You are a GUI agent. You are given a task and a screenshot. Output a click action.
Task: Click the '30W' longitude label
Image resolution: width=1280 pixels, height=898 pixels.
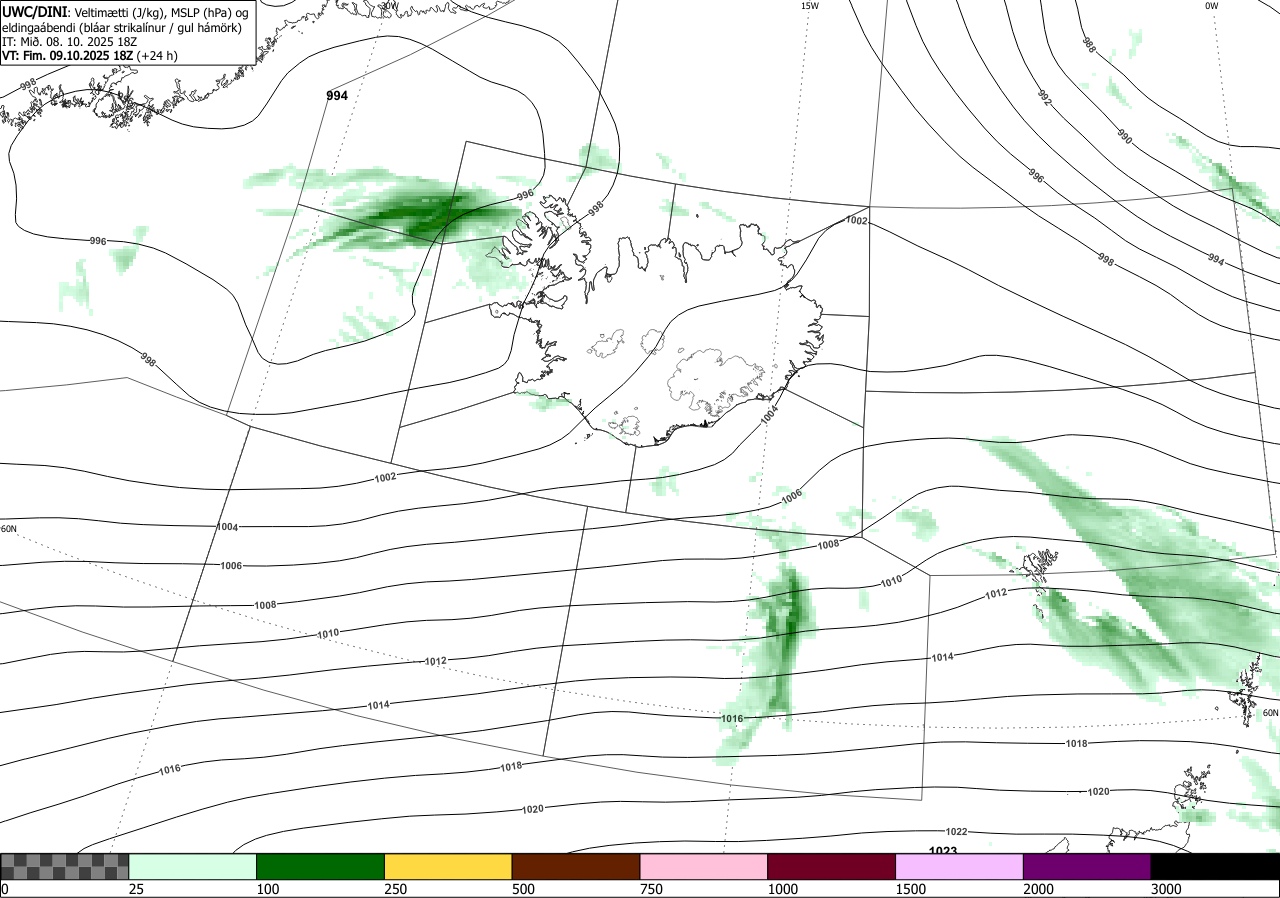[x=389, y=6]
